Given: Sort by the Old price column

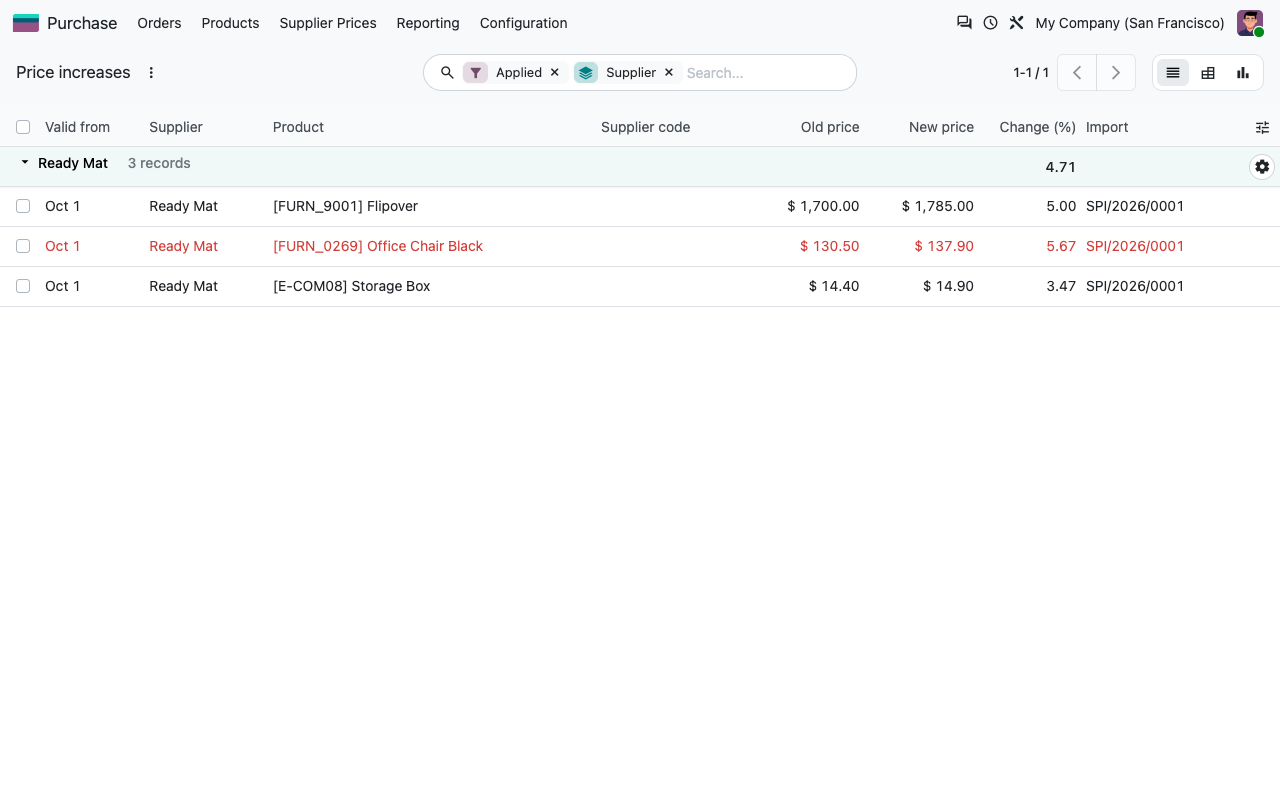Looking at the screenshot, I should coord(830,127).
